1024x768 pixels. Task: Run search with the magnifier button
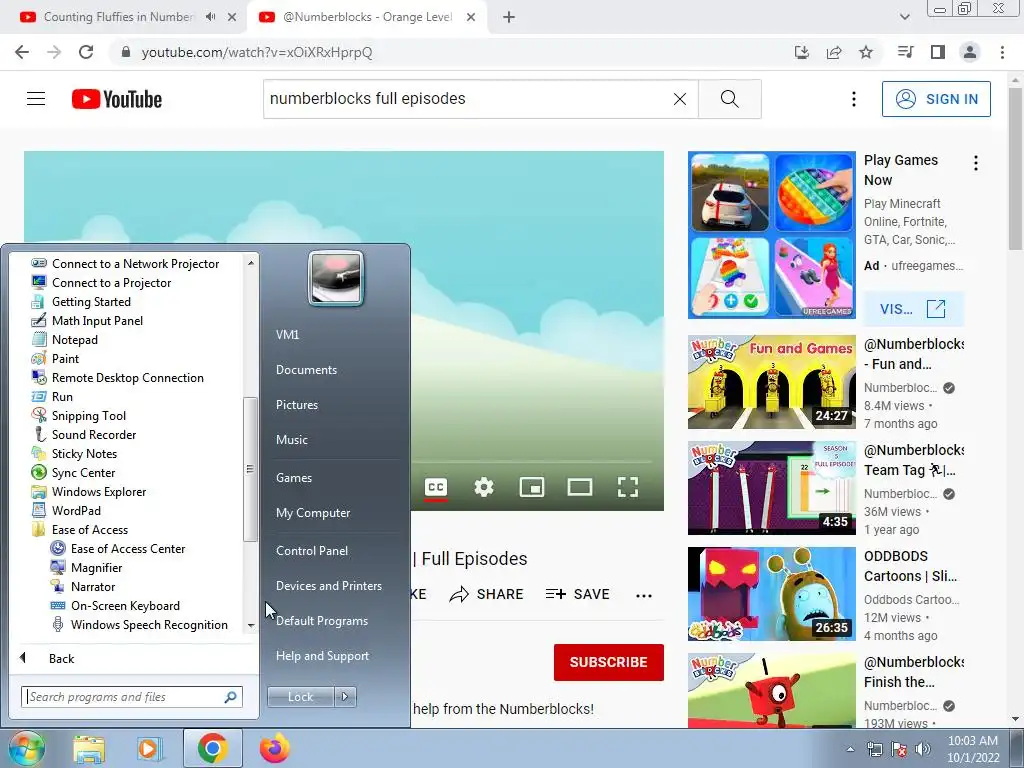[729, 99]
